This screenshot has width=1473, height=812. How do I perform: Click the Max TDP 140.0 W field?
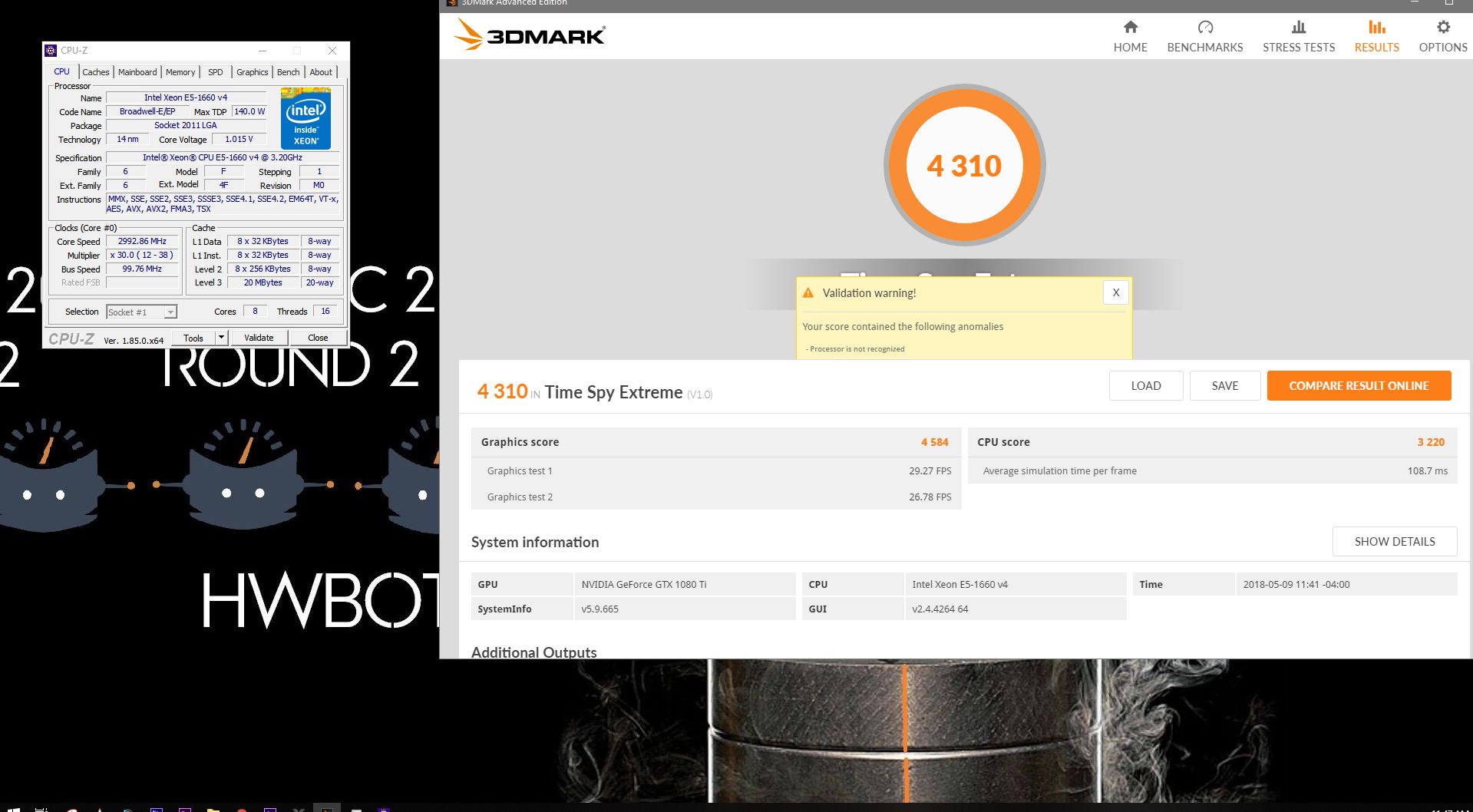[249, 111]
